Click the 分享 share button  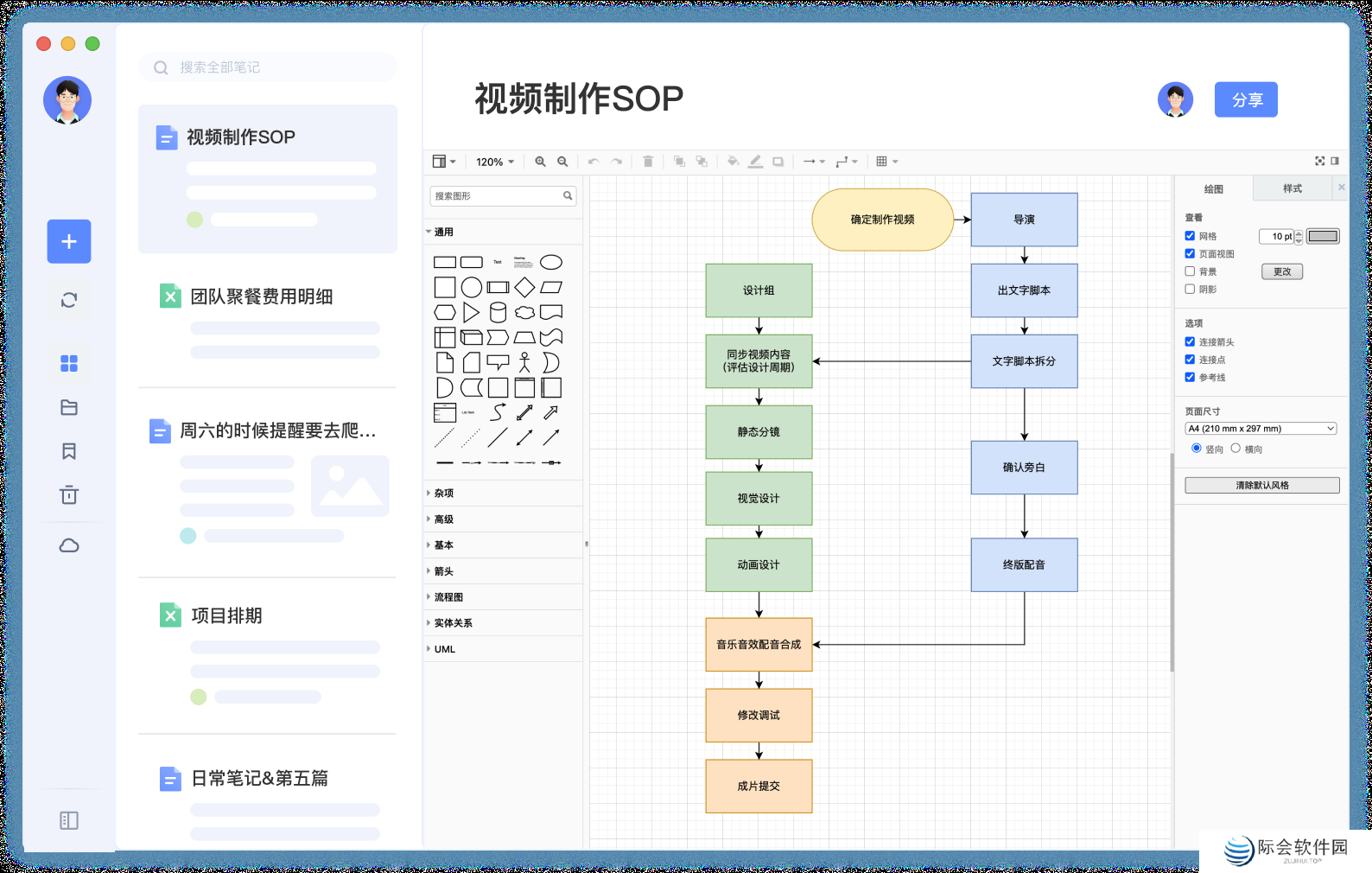(1245, 100)
